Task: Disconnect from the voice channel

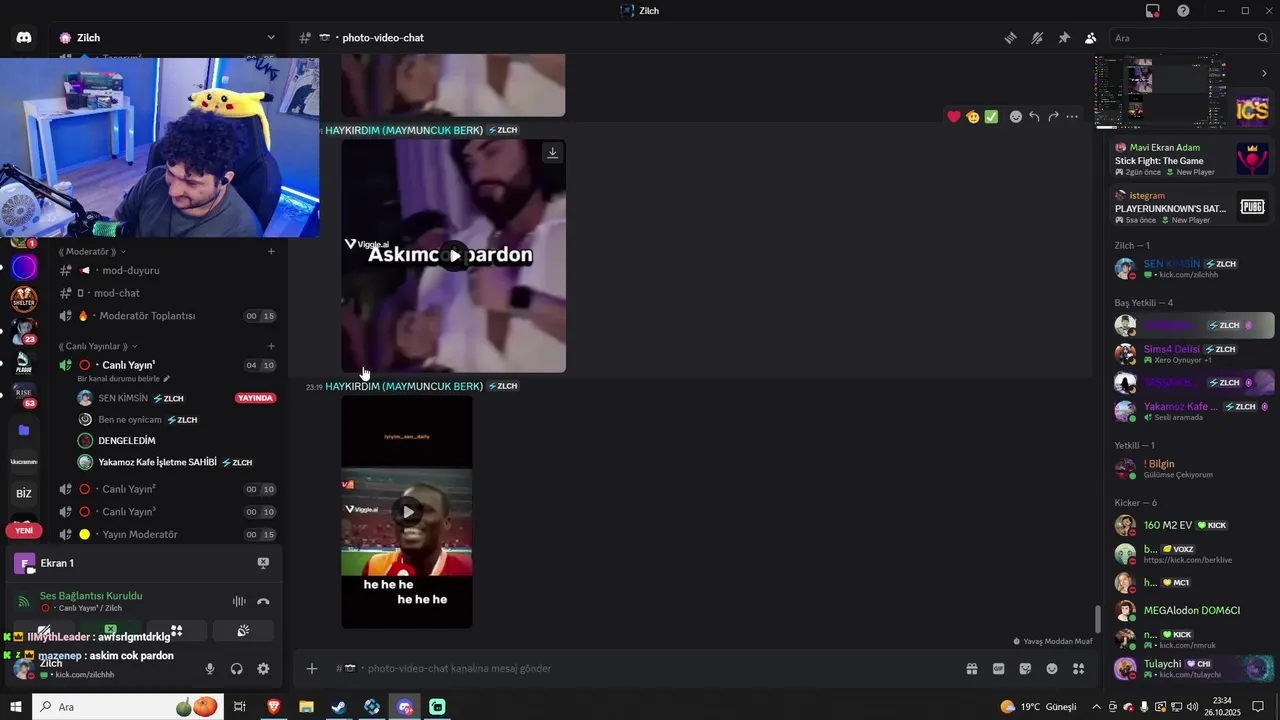Action: pyautogui.click(x=263, y=601)
